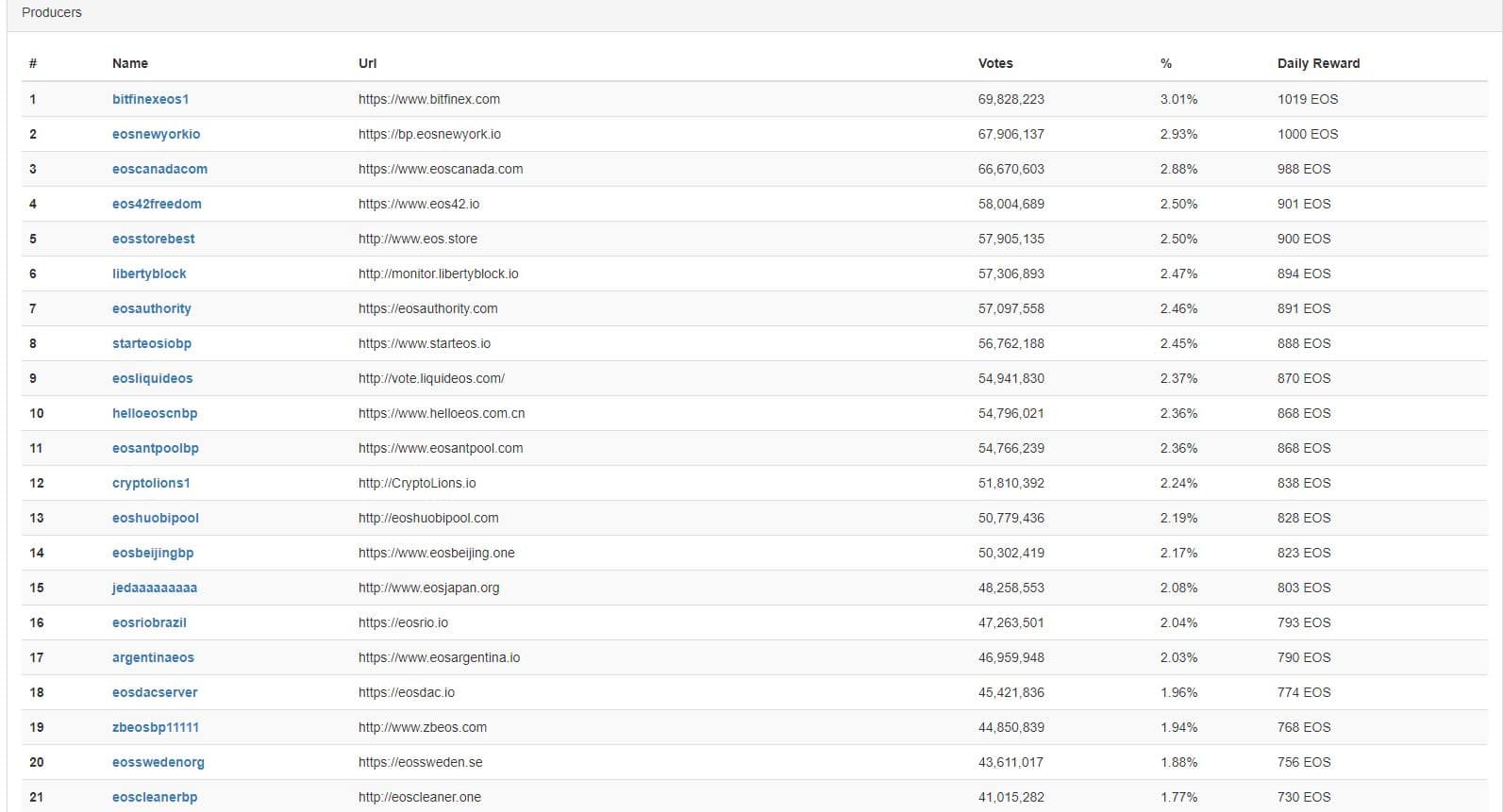Screen dimensions: 1503x812
Task: Open the eosdacserver producer link
Action: click(x=155, y=692)
